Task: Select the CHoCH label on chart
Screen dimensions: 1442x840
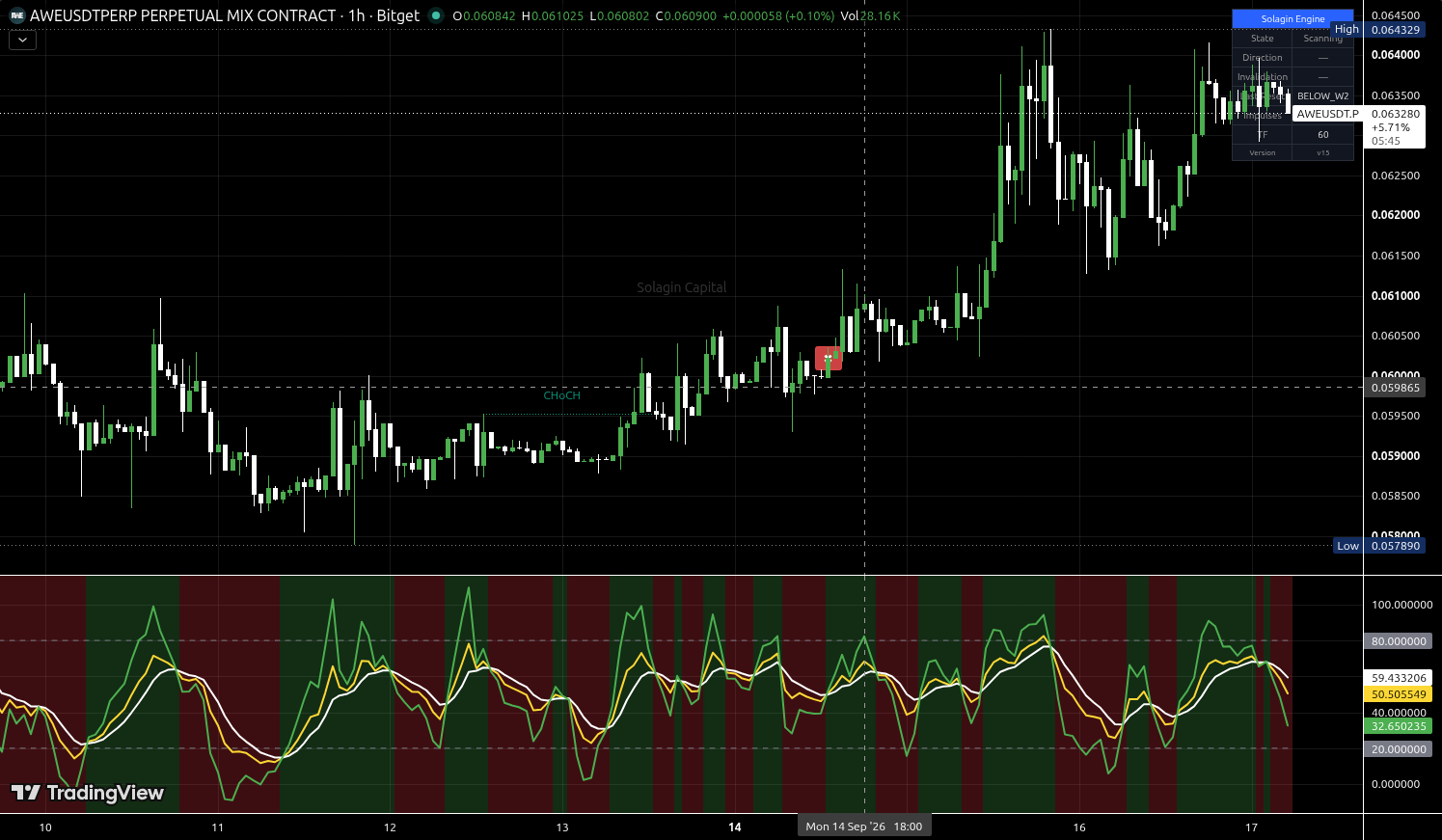Action: click(562, 395)
